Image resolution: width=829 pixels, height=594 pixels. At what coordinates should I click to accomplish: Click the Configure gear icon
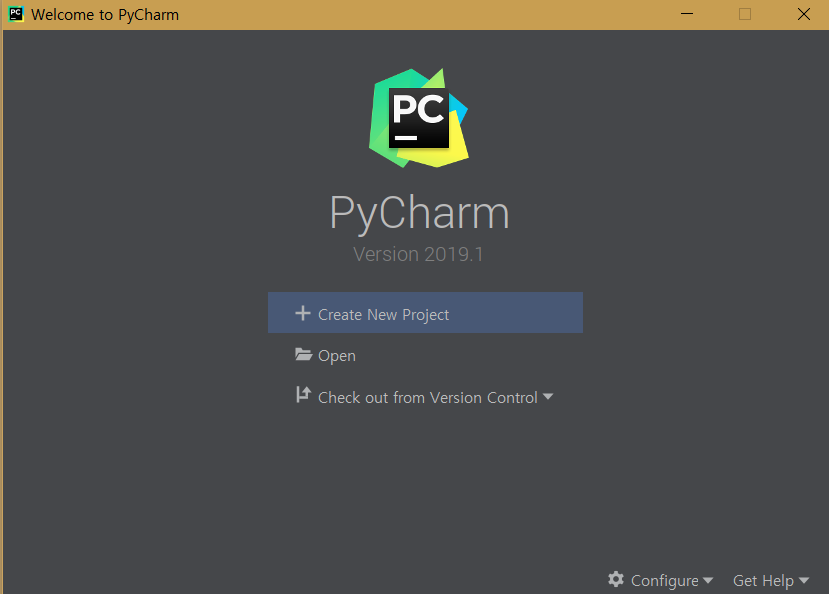pos(616,579)
